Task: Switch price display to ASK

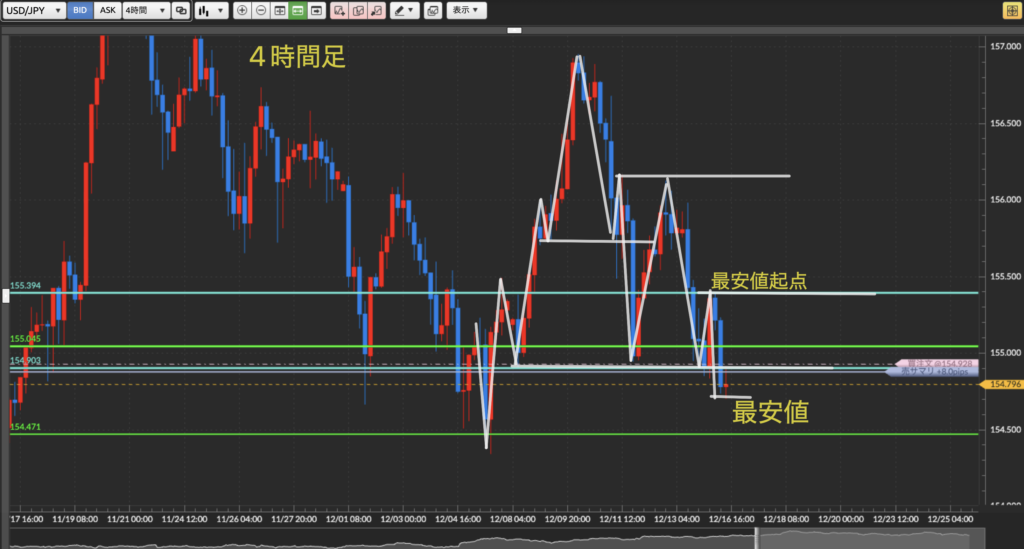Action: (106, 10)
